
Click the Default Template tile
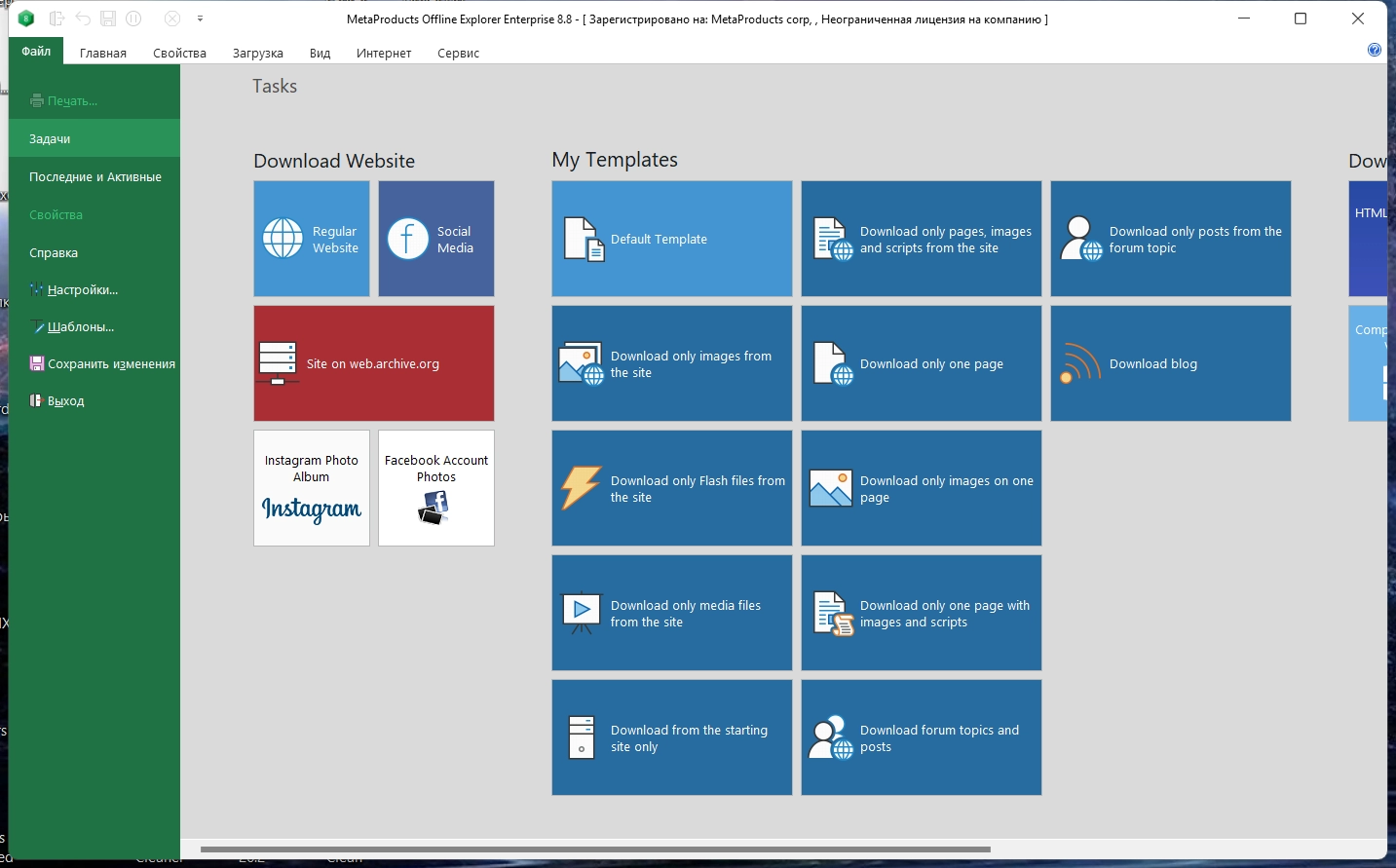672,239
